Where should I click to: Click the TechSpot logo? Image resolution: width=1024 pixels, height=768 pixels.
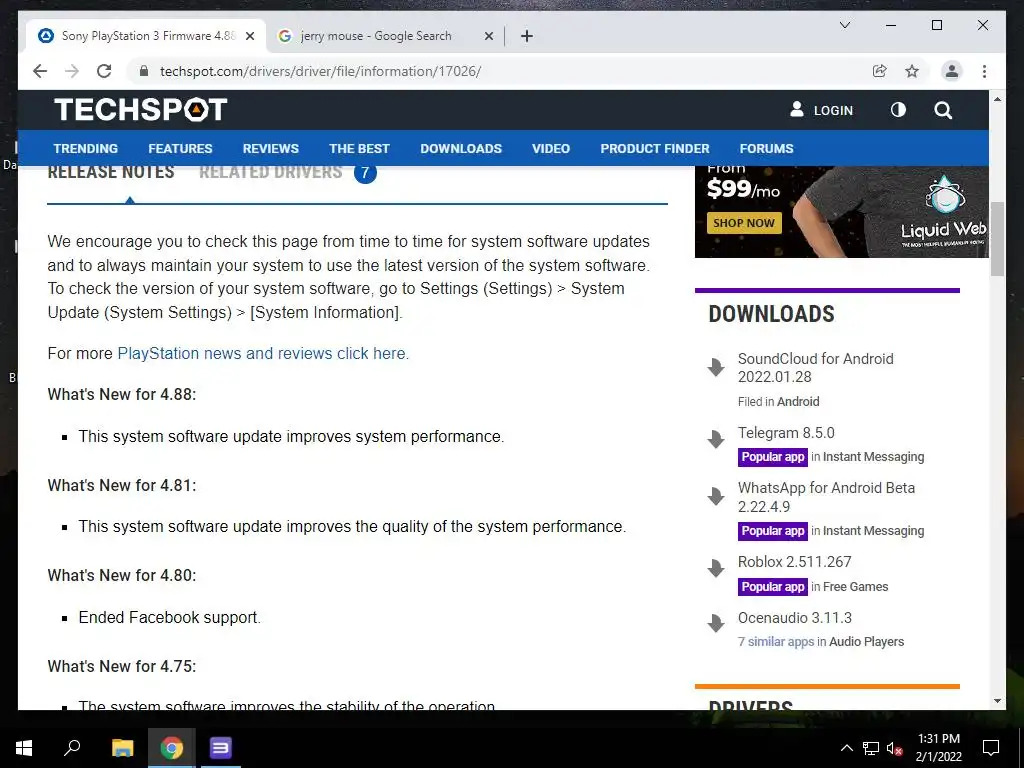pos(140,110)
